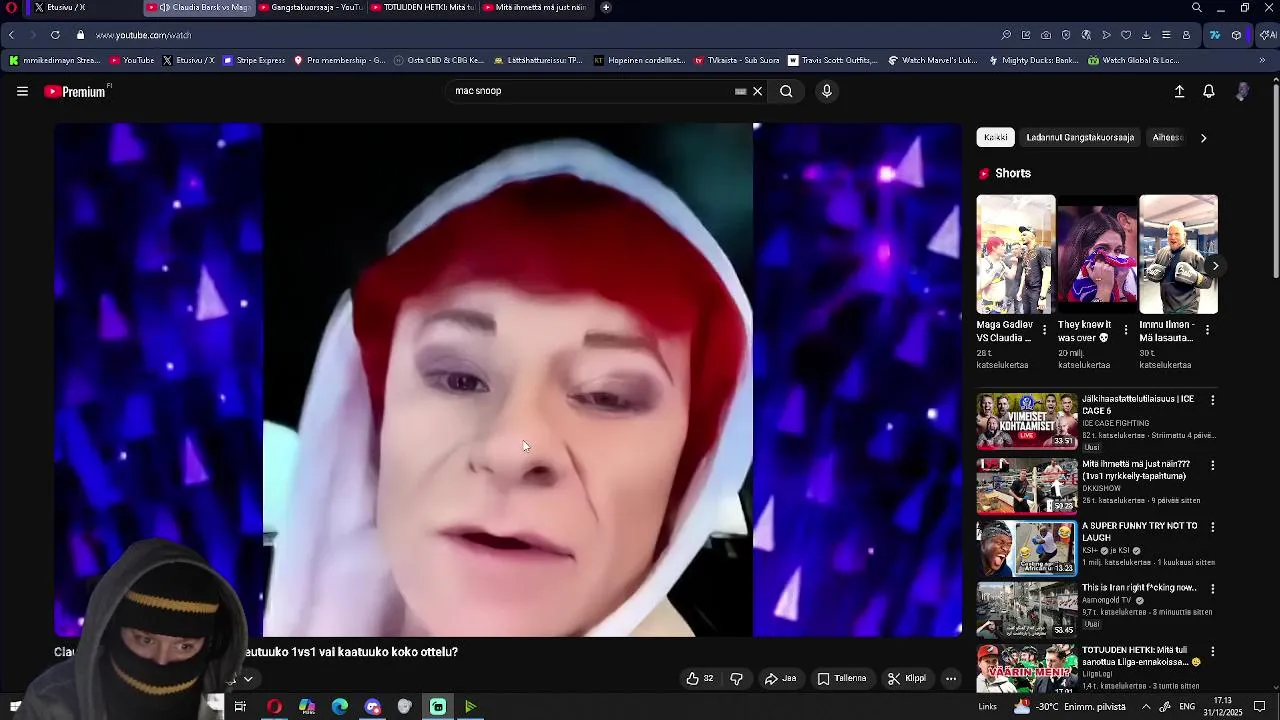The width and height of the screenshot is (1280, 720).
Task: Open the YouTube notifications bell
Action: 1209,91
